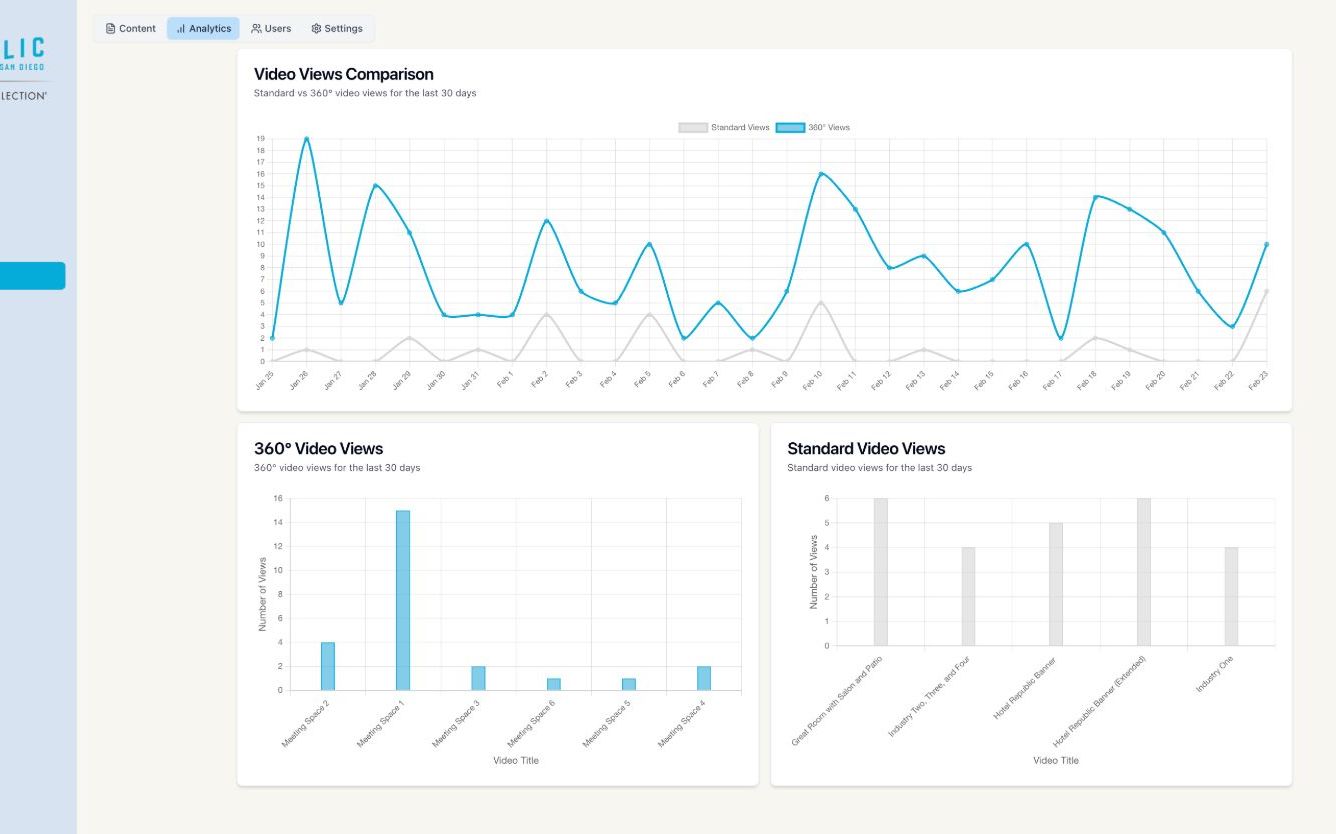Open the Settings tab
This screenshot has height=834, width=1336.
(x=337, y=29)
